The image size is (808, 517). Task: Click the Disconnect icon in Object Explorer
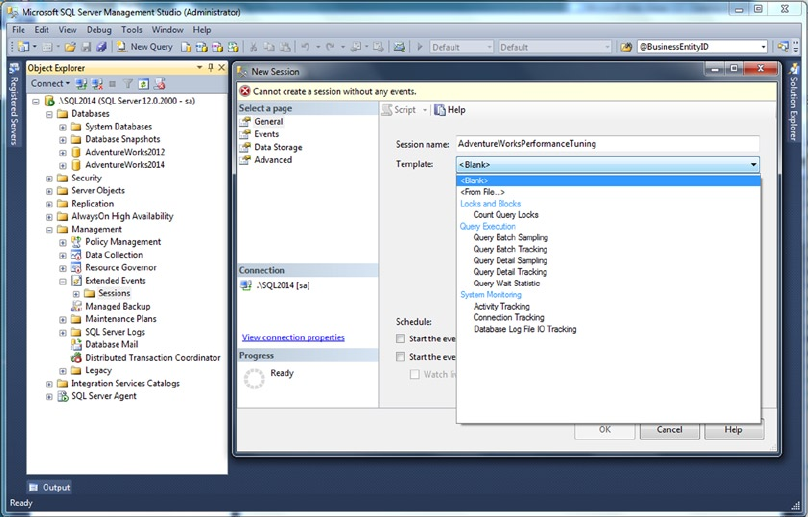[x=97, y=84]
